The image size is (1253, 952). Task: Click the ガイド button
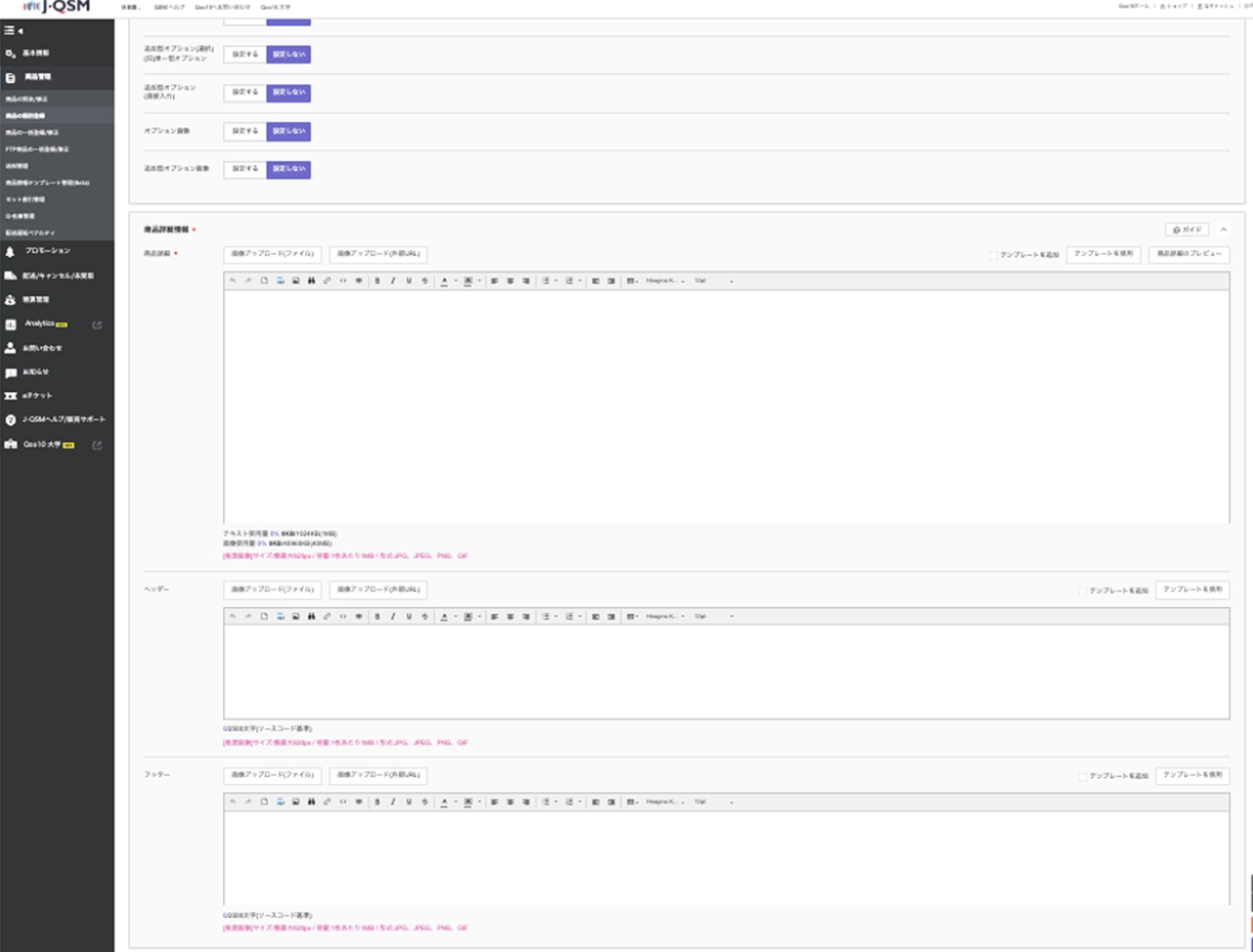click(1187, 230)
